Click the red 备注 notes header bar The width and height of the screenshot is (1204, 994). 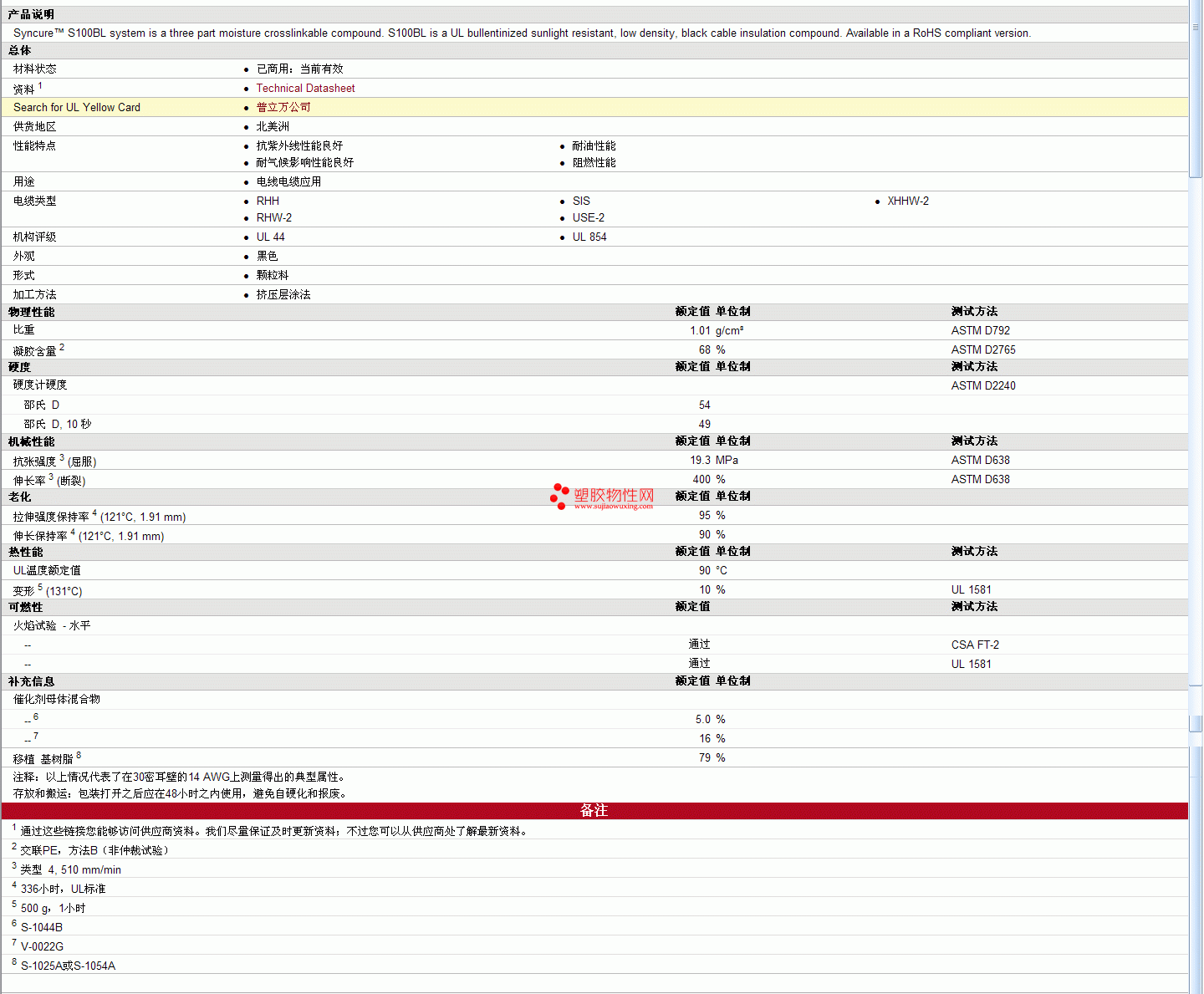tap(594, 811)
